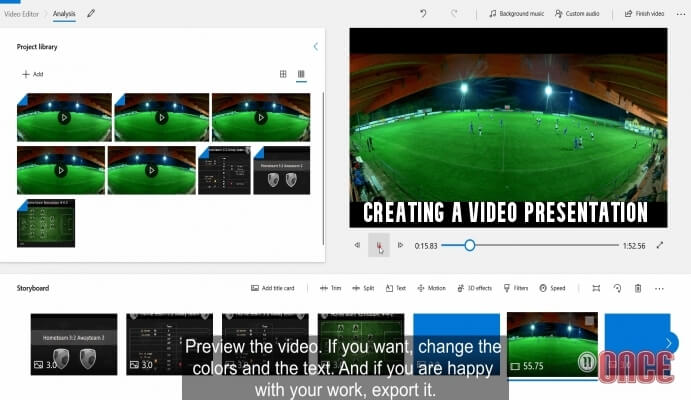Open the preview in full screen
This screenshot has height=400, width=691.
coord(660,245)
